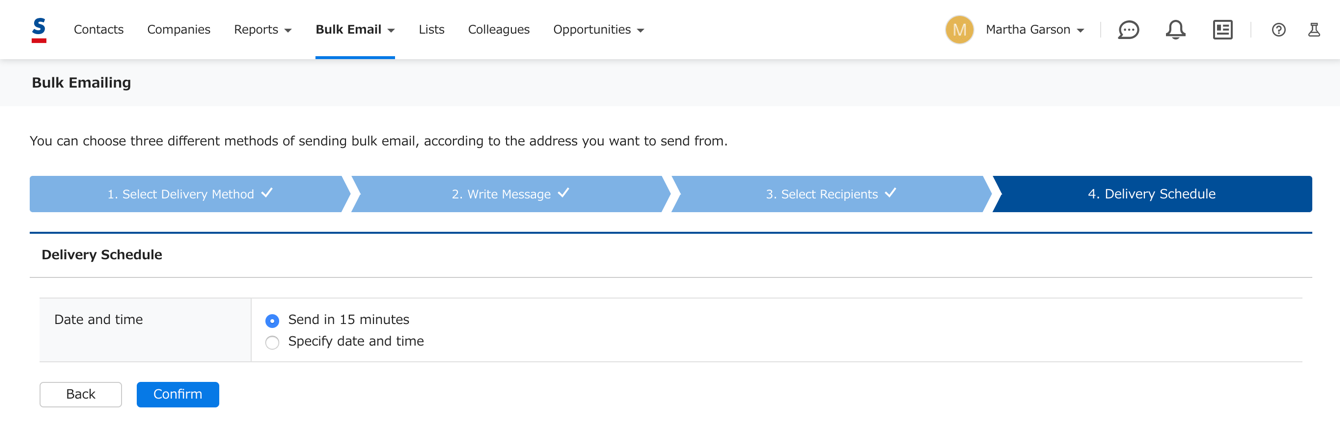The height and width of the screenshot is (446, 1340).
Task: Click Martha Garson's avatar circle
Action: click(x=959, y=30)
